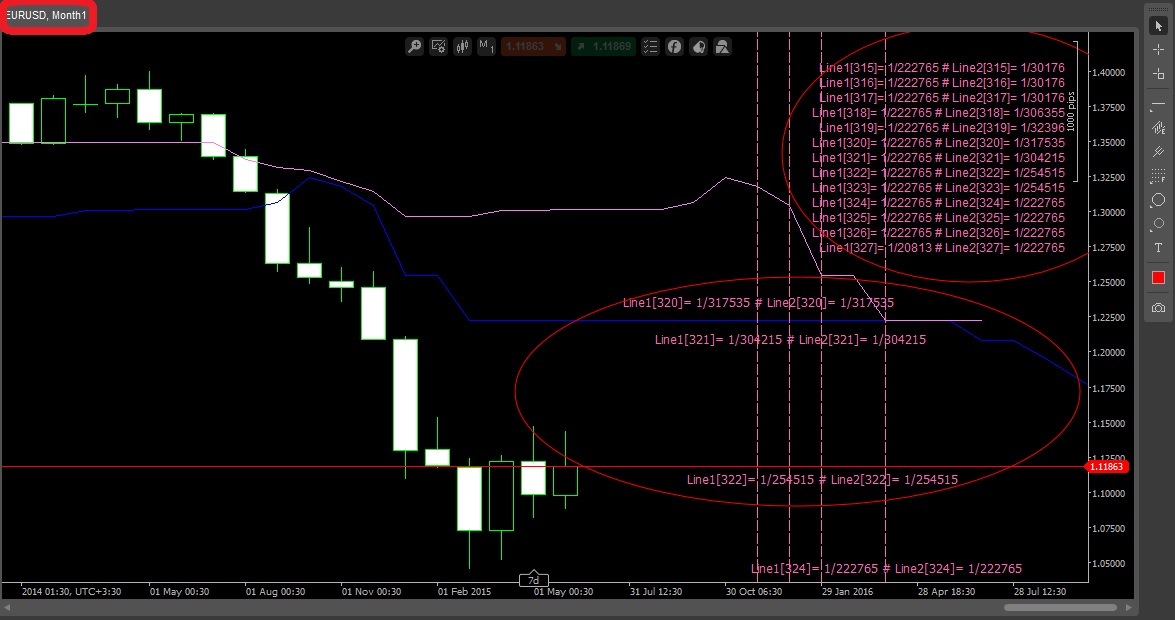Take a chart screenshot with camera icon
This screenshot has height=620, width=1175.
(x=1158, y=308)
